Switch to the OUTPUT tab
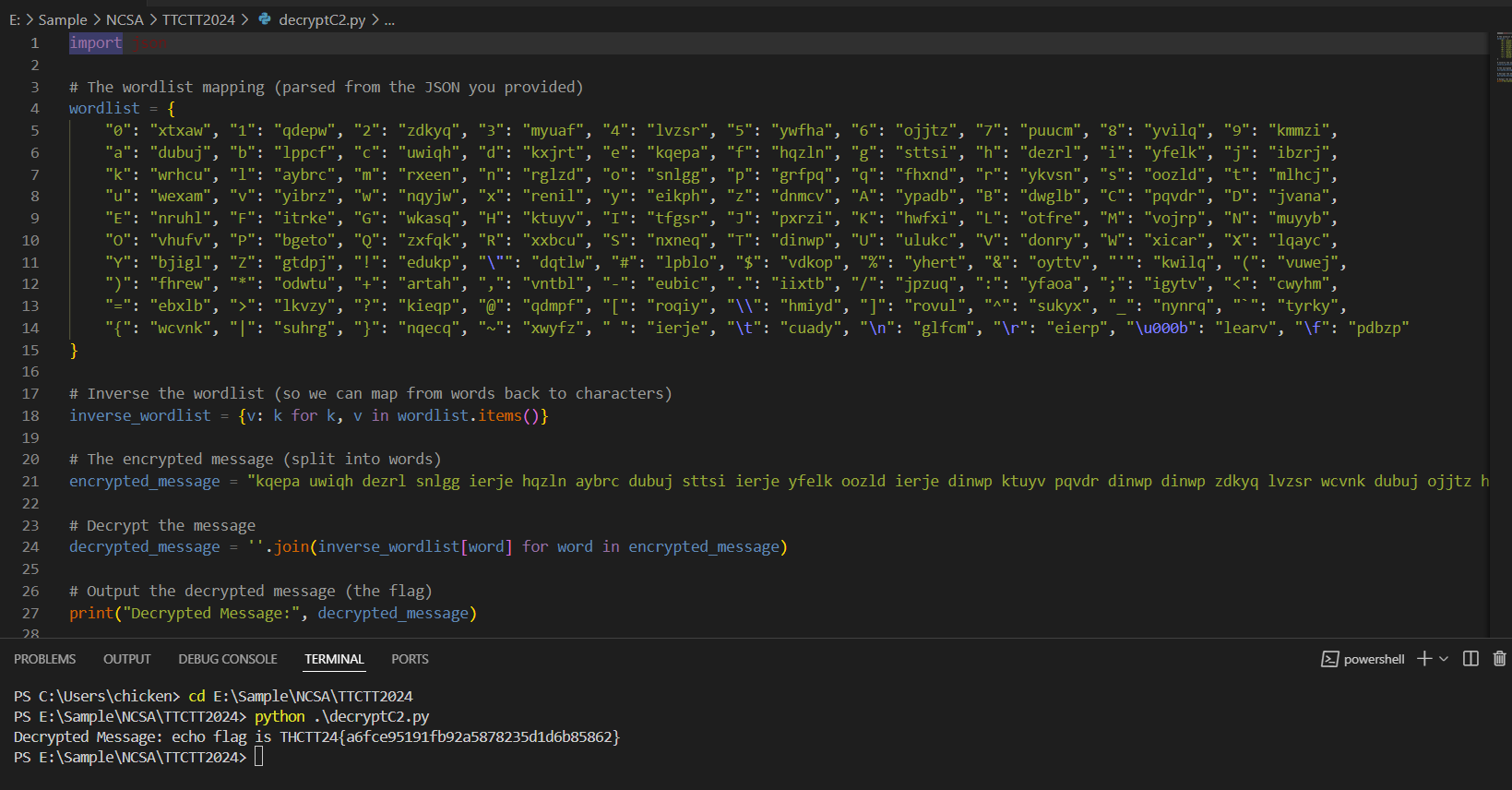The image size is (1512, 790). point(127,659)
